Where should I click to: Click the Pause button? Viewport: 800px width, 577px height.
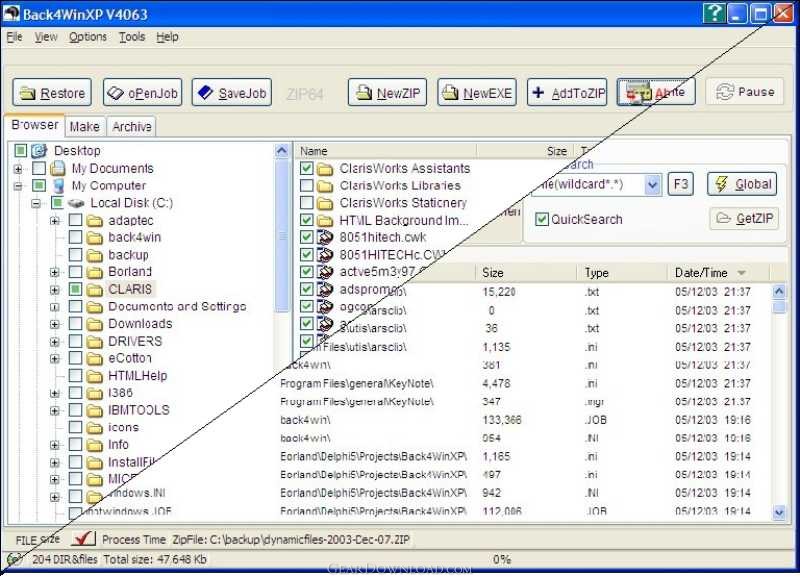pos(745,91)
